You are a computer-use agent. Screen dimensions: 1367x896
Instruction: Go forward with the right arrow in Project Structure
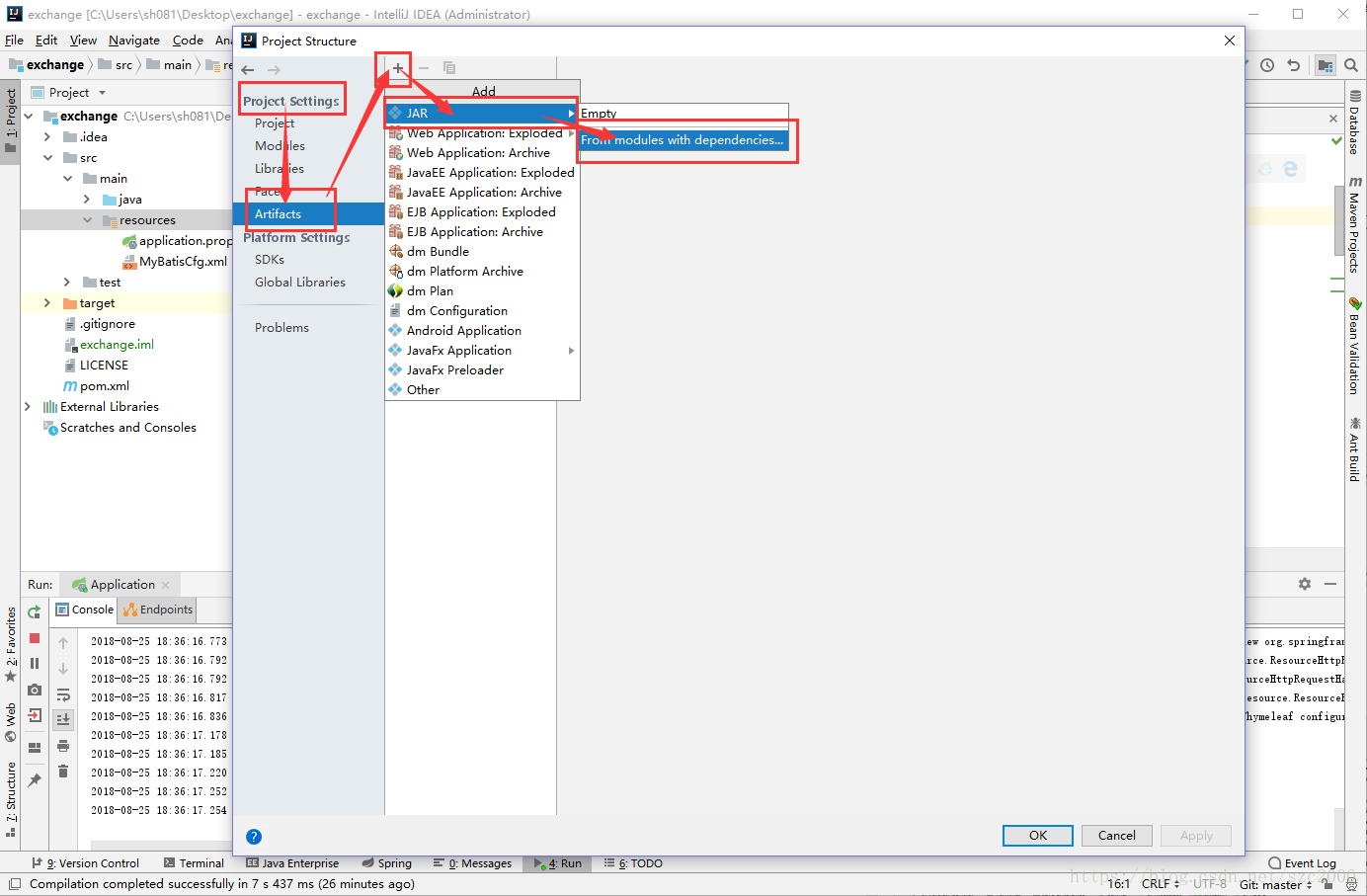274,70
